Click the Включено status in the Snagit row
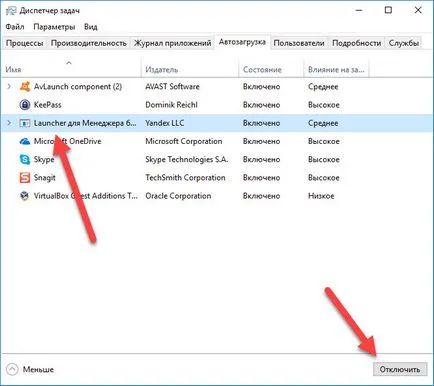This screenshot has height=386, width=434. pyautogui.click(x=261, y=178)
